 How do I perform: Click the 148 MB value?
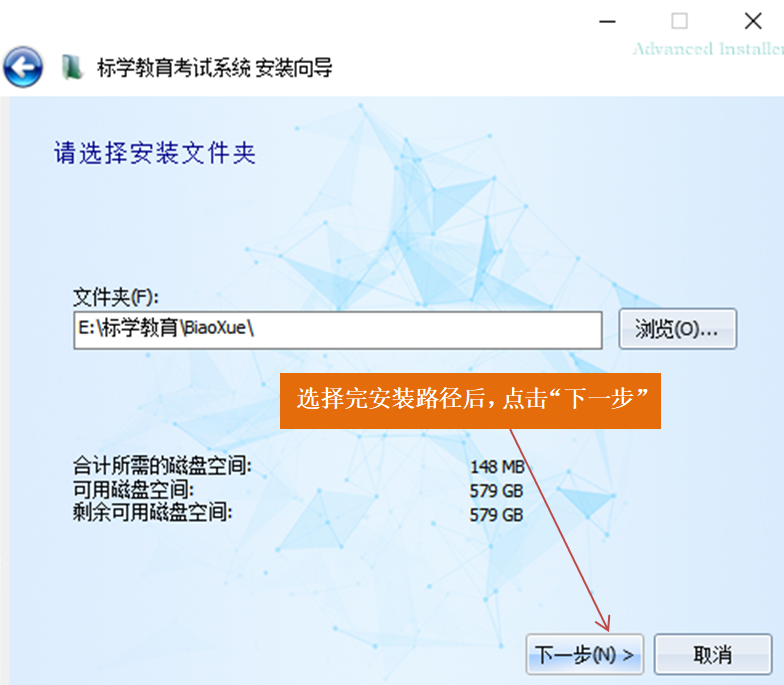tap(497, 466)
